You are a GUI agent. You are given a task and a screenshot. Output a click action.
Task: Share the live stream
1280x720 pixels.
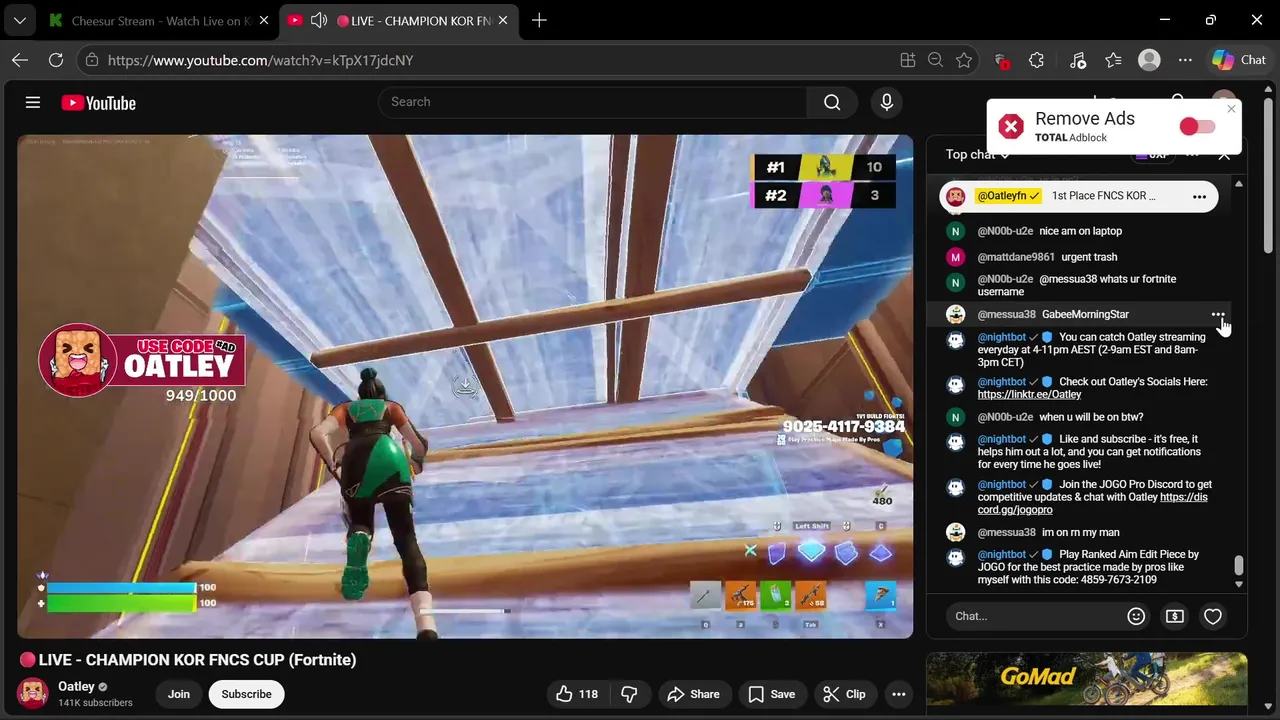click(x=693, y=694)
